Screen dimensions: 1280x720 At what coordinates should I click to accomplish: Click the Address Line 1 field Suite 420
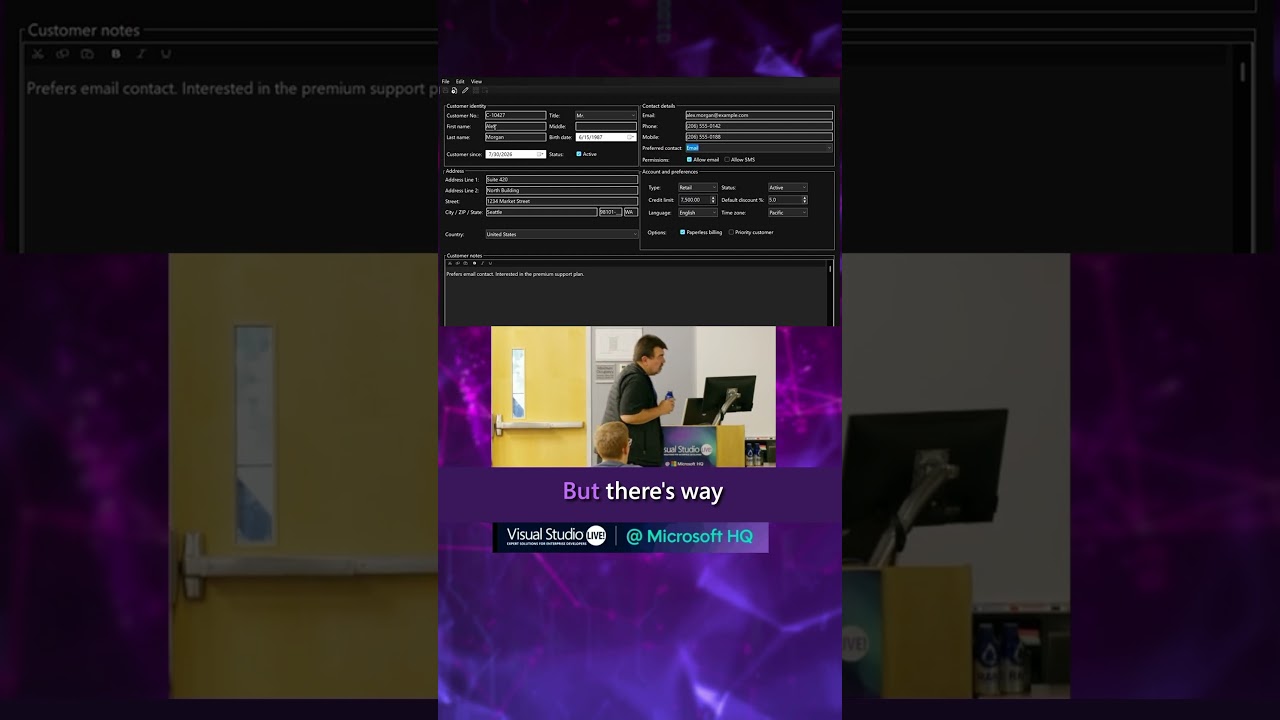coord(561,179)
